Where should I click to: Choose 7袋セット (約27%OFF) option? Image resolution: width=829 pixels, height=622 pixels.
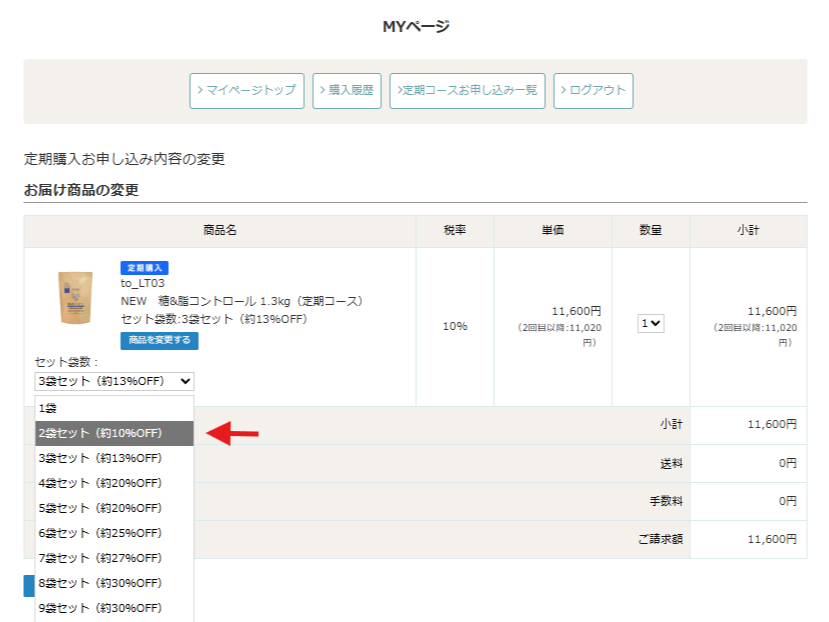114,558
